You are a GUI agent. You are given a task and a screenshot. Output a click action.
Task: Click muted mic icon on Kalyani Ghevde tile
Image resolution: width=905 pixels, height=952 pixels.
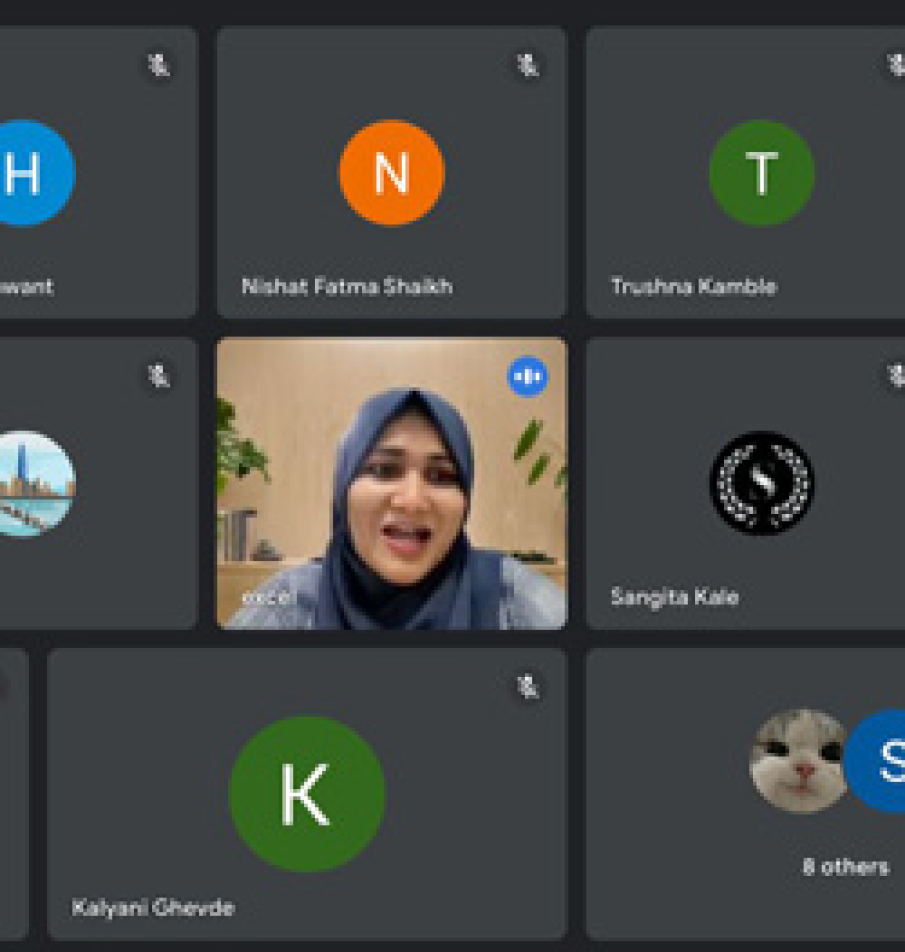[x=528, y=687]
